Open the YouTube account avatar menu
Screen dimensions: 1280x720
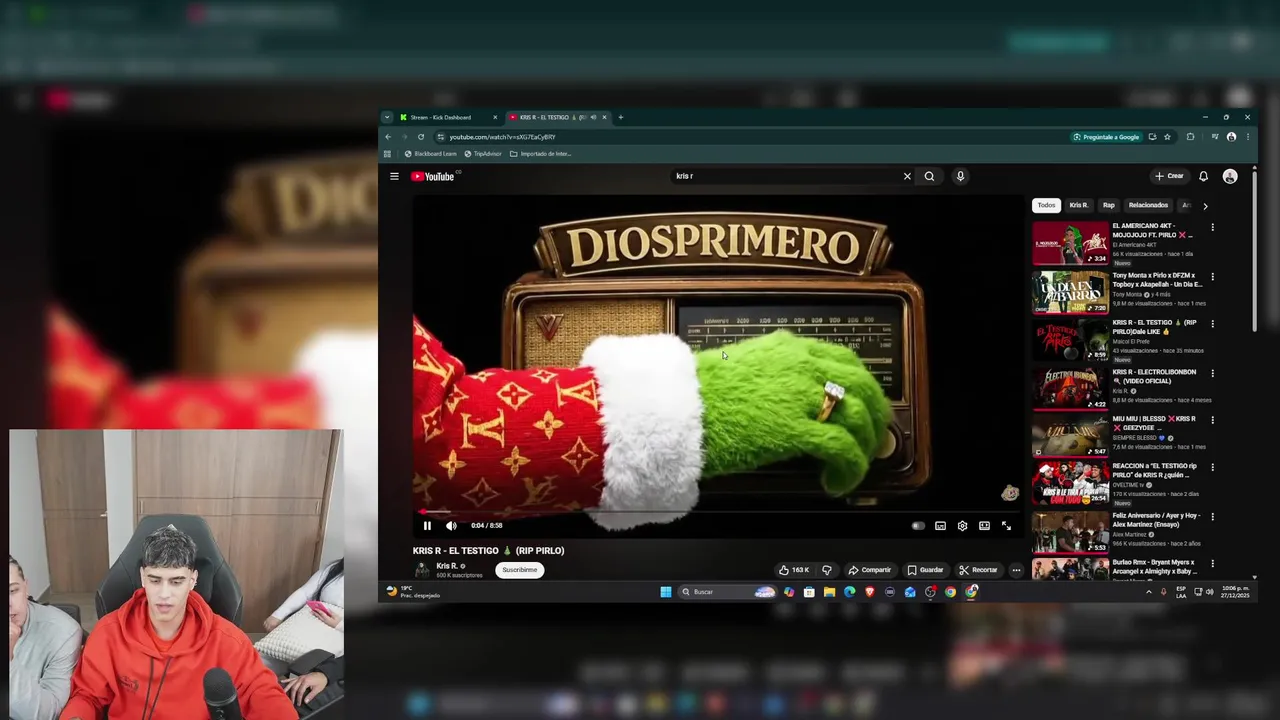[1230, 176]
